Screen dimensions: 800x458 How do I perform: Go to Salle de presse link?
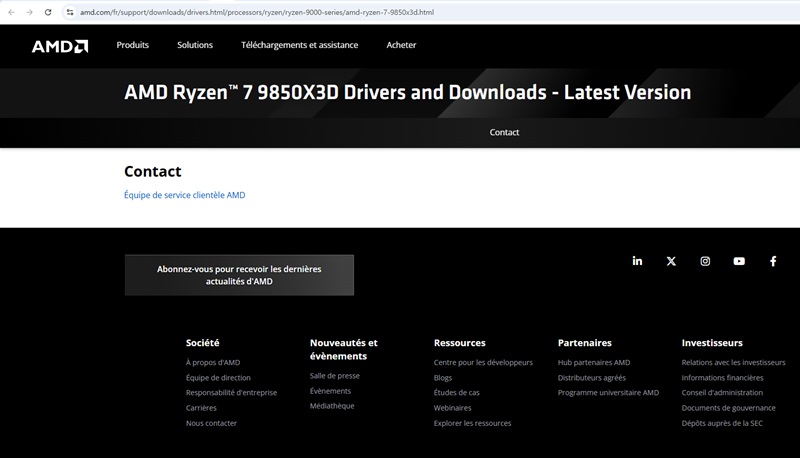335,376
